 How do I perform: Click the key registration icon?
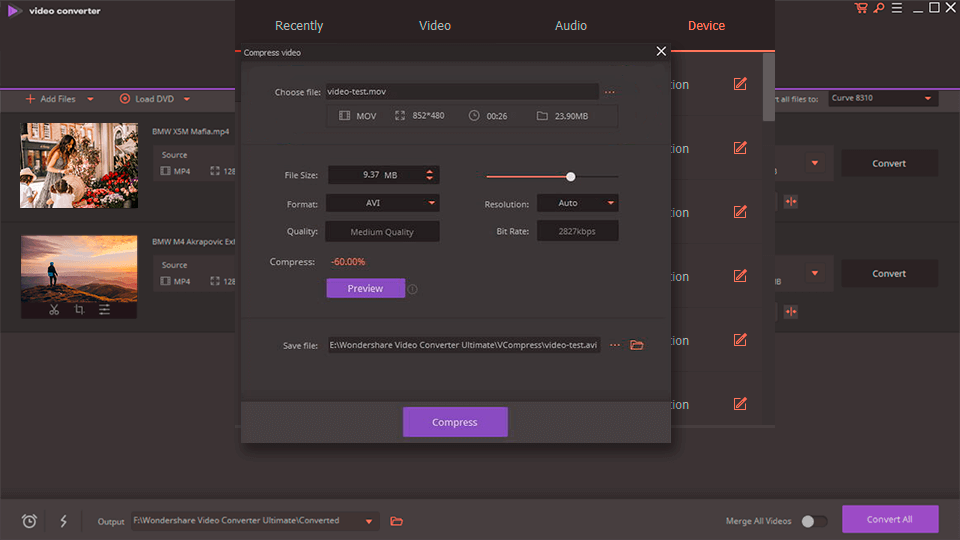point(879,8)
